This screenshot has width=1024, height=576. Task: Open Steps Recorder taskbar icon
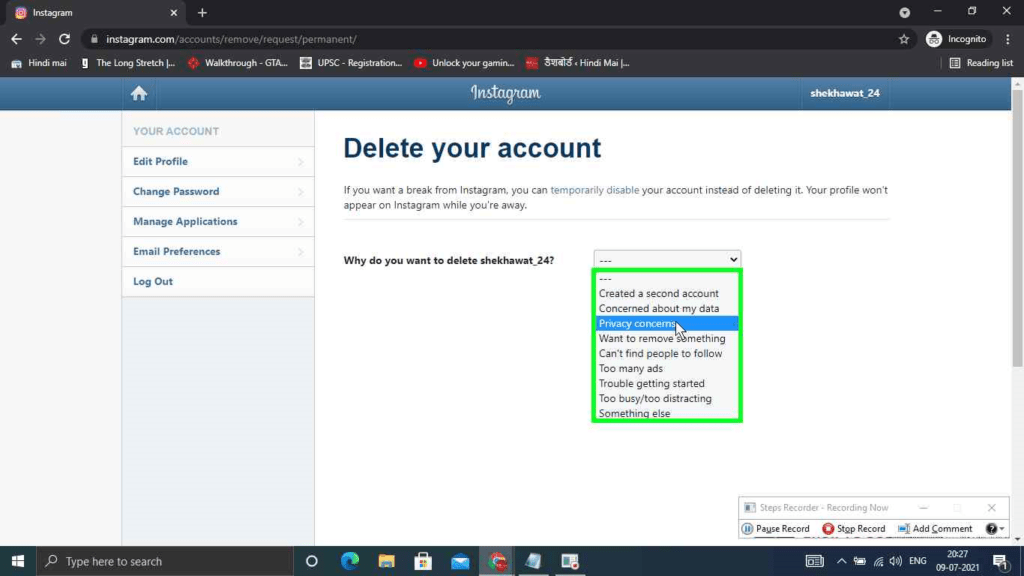point(570,561)
